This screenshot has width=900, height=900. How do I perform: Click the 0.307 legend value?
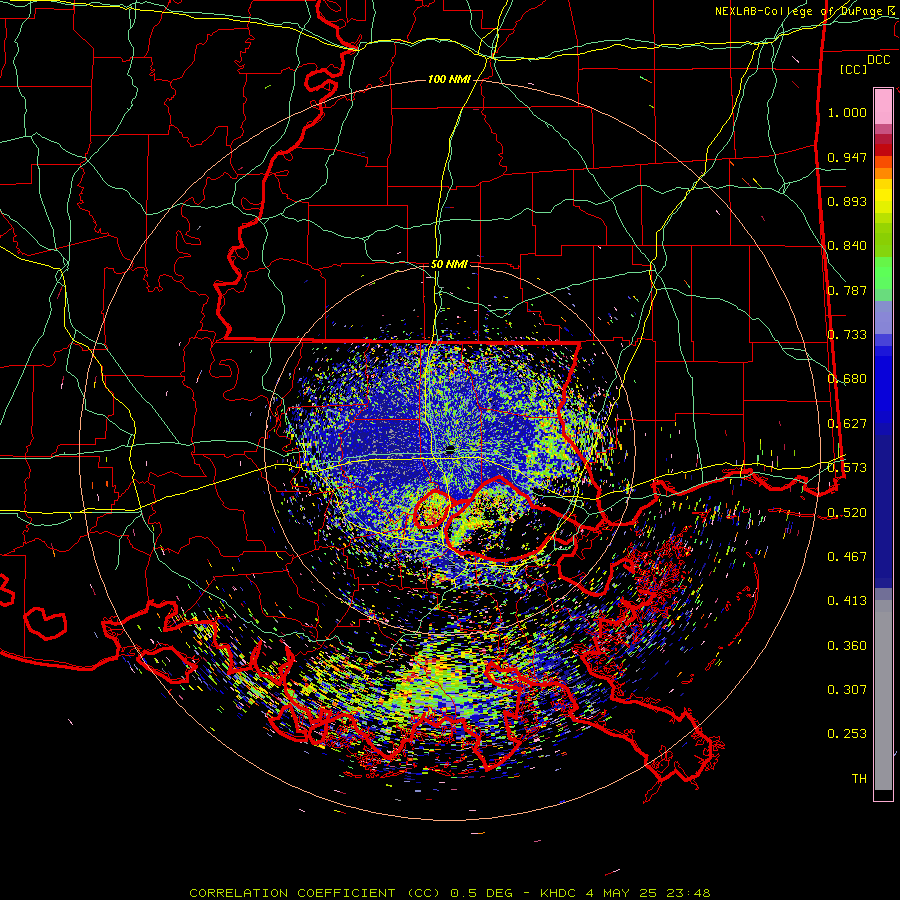[x=847, y=690]
